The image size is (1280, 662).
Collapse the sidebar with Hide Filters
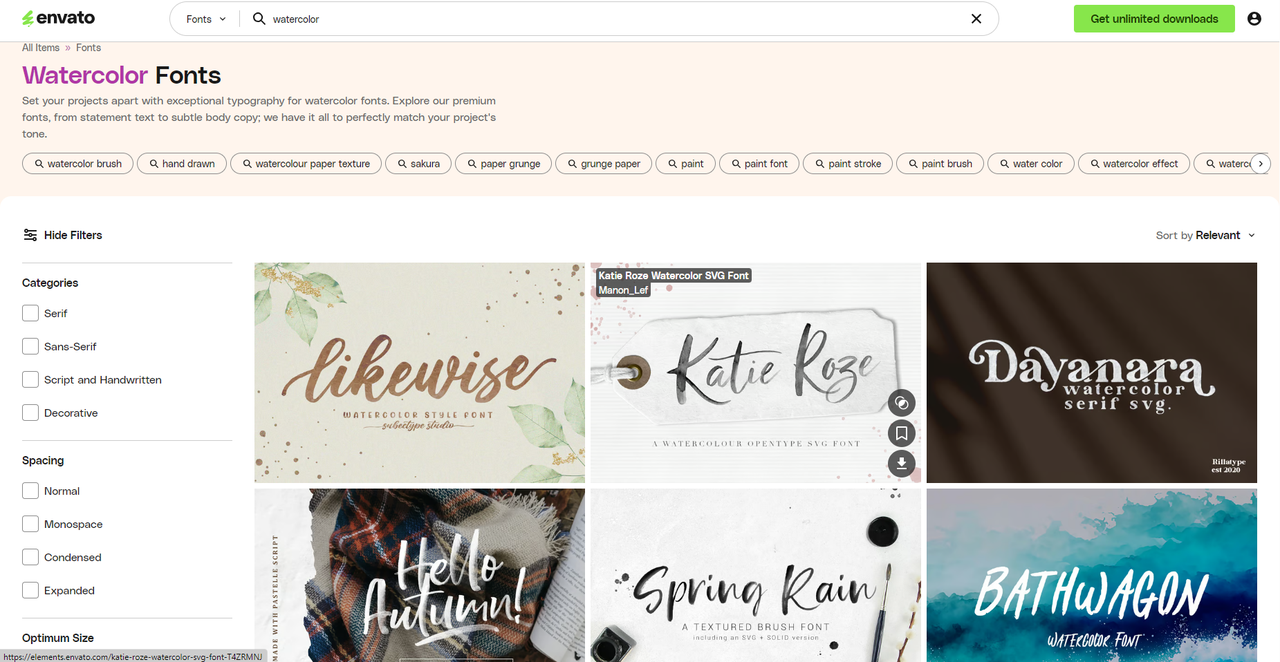[x=62, y=235]
